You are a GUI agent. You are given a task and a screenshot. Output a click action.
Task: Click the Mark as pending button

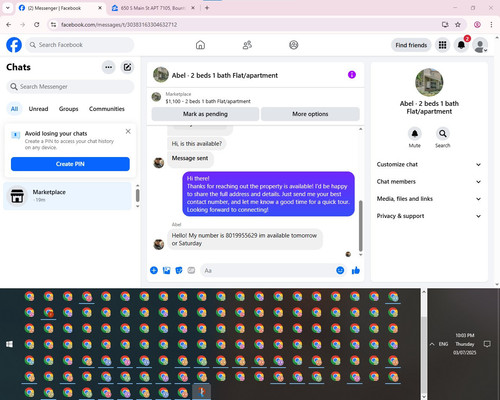click(x=205, y=114)
